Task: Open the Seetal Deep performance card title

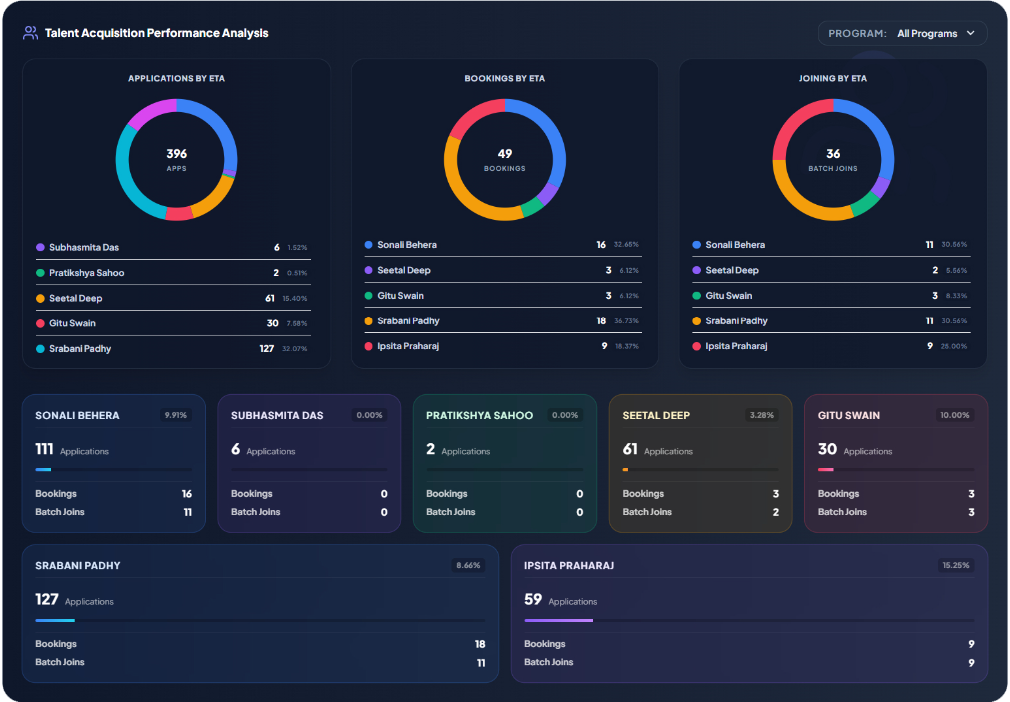Action: pos(656,415)
